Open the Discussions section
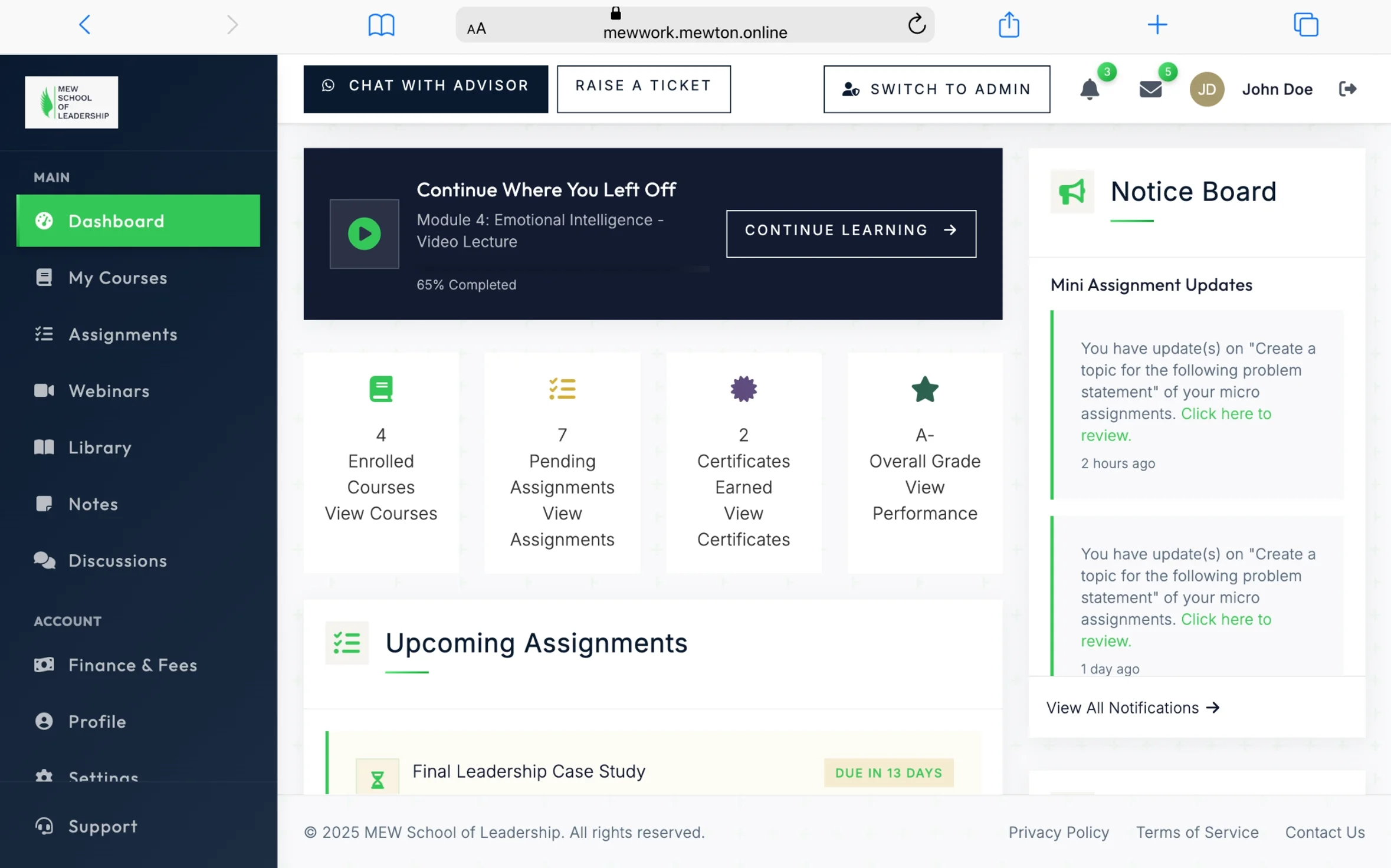Screen dimensions: 1391x868 click(117, 561)
